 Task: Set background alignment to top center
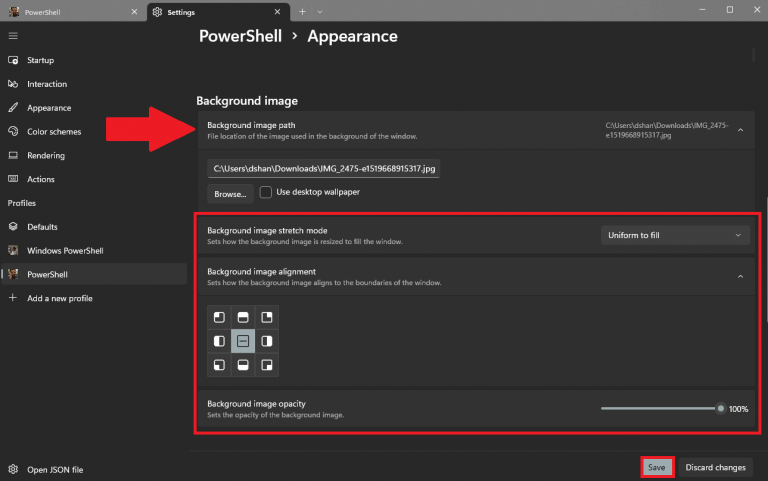(243, 317)
